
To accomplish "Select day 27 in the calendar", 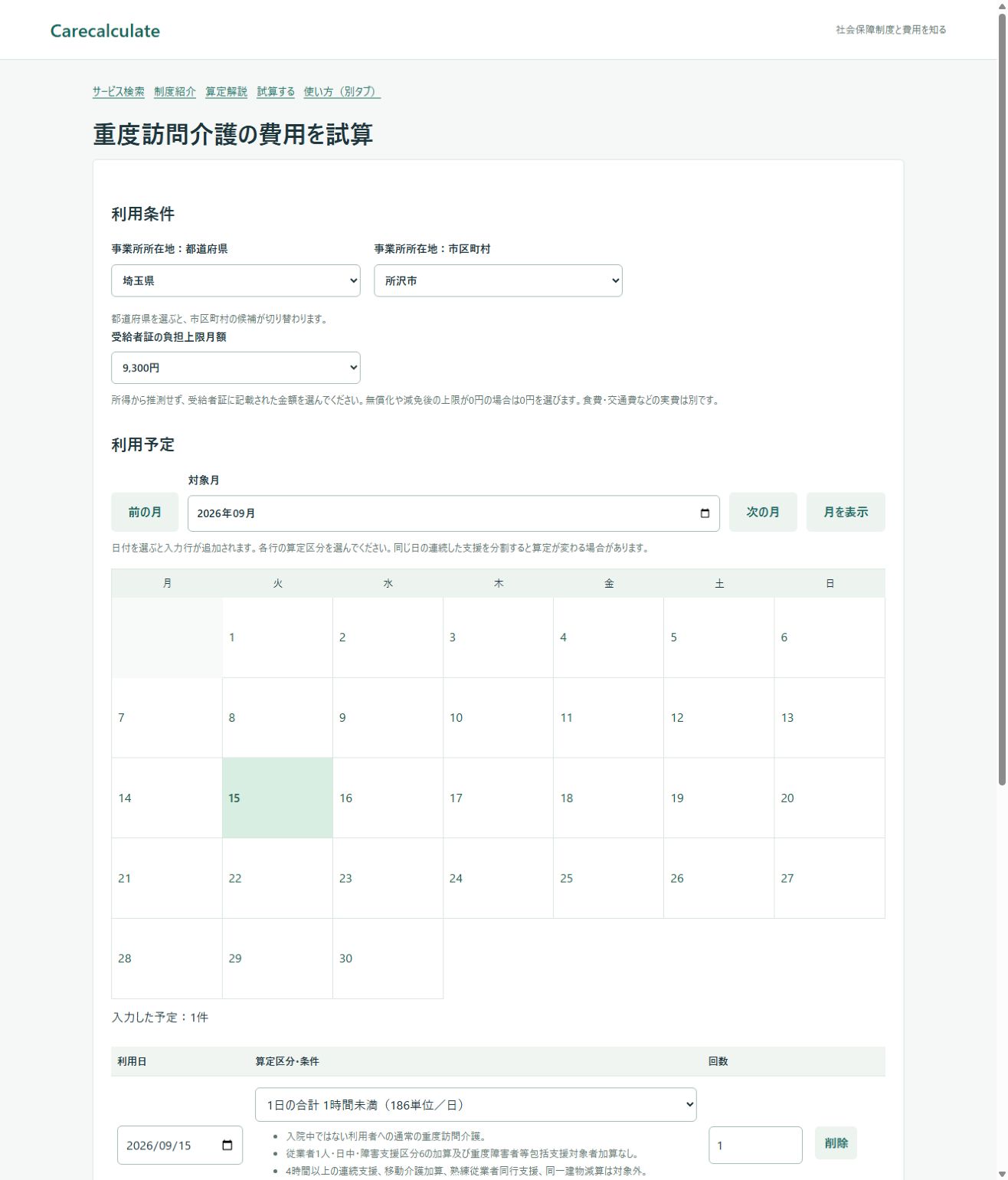I will point(830,878).
